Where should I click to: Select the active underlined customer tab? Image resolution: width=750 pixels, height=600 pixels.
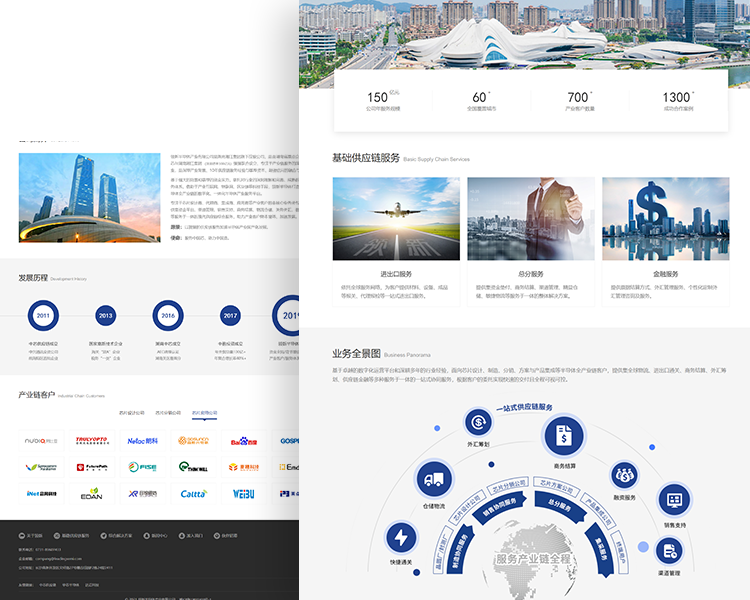(x=204, y=412)
